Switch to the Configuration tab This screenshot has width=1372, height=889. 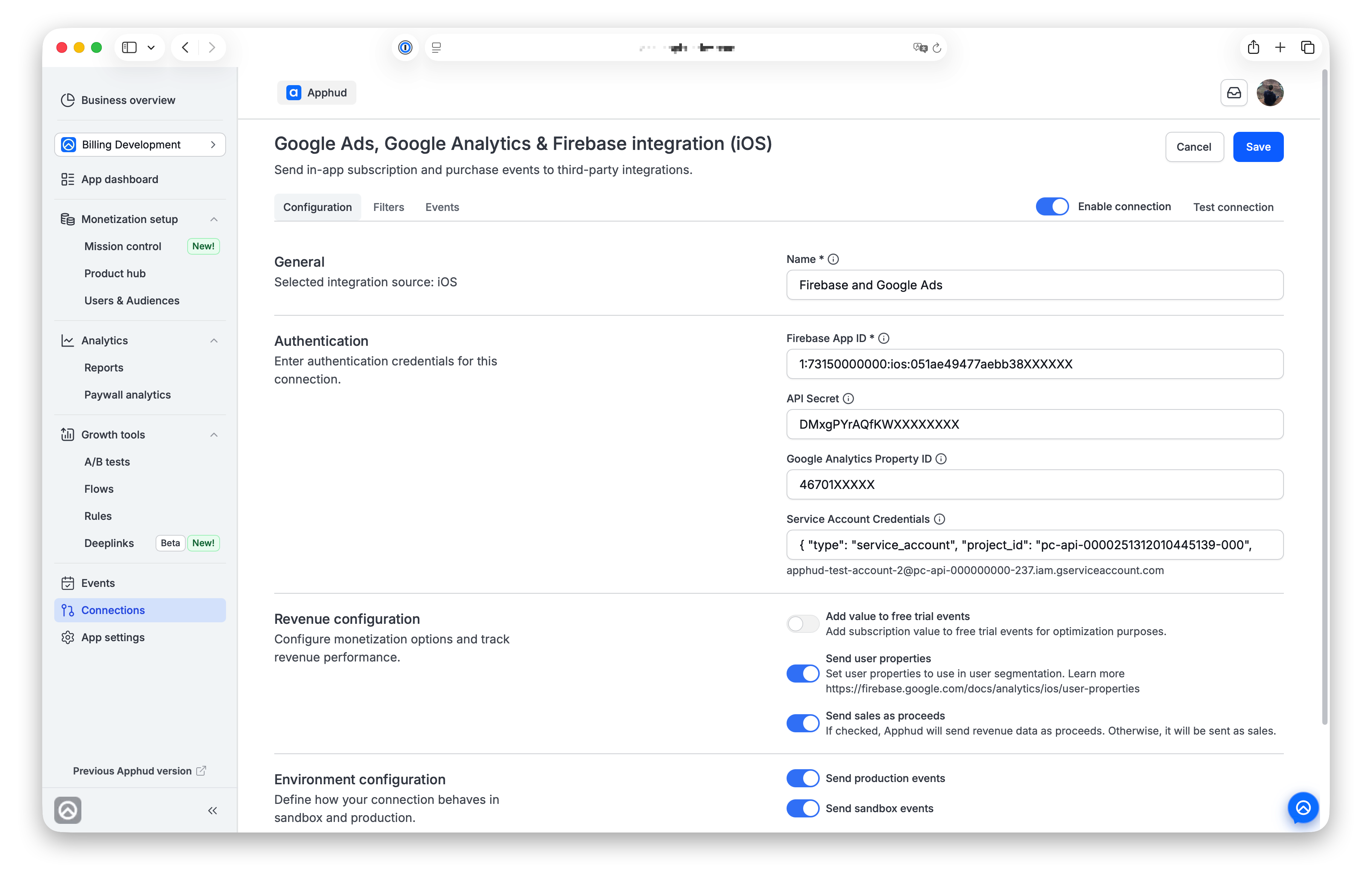click(x=318, y=207)
